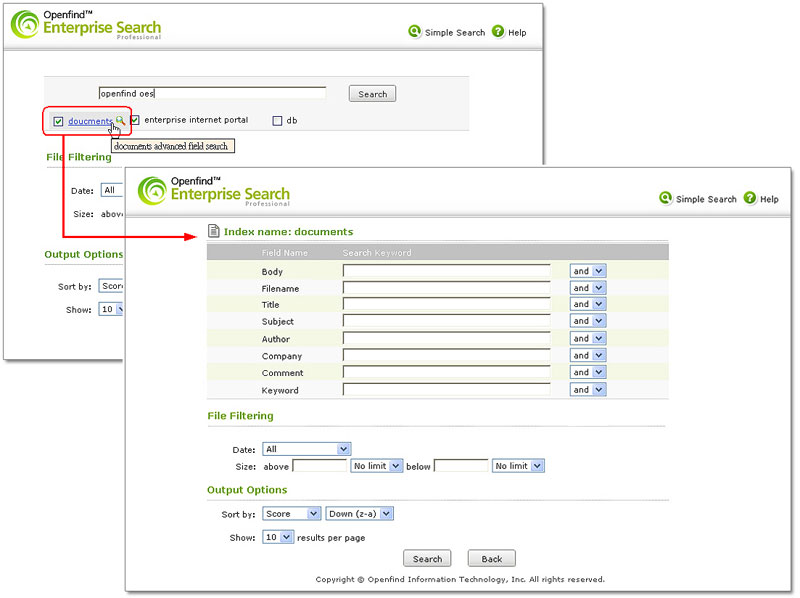Click the Author search keyword field
The height and width of the screenshot is (598, 800).
446,338
